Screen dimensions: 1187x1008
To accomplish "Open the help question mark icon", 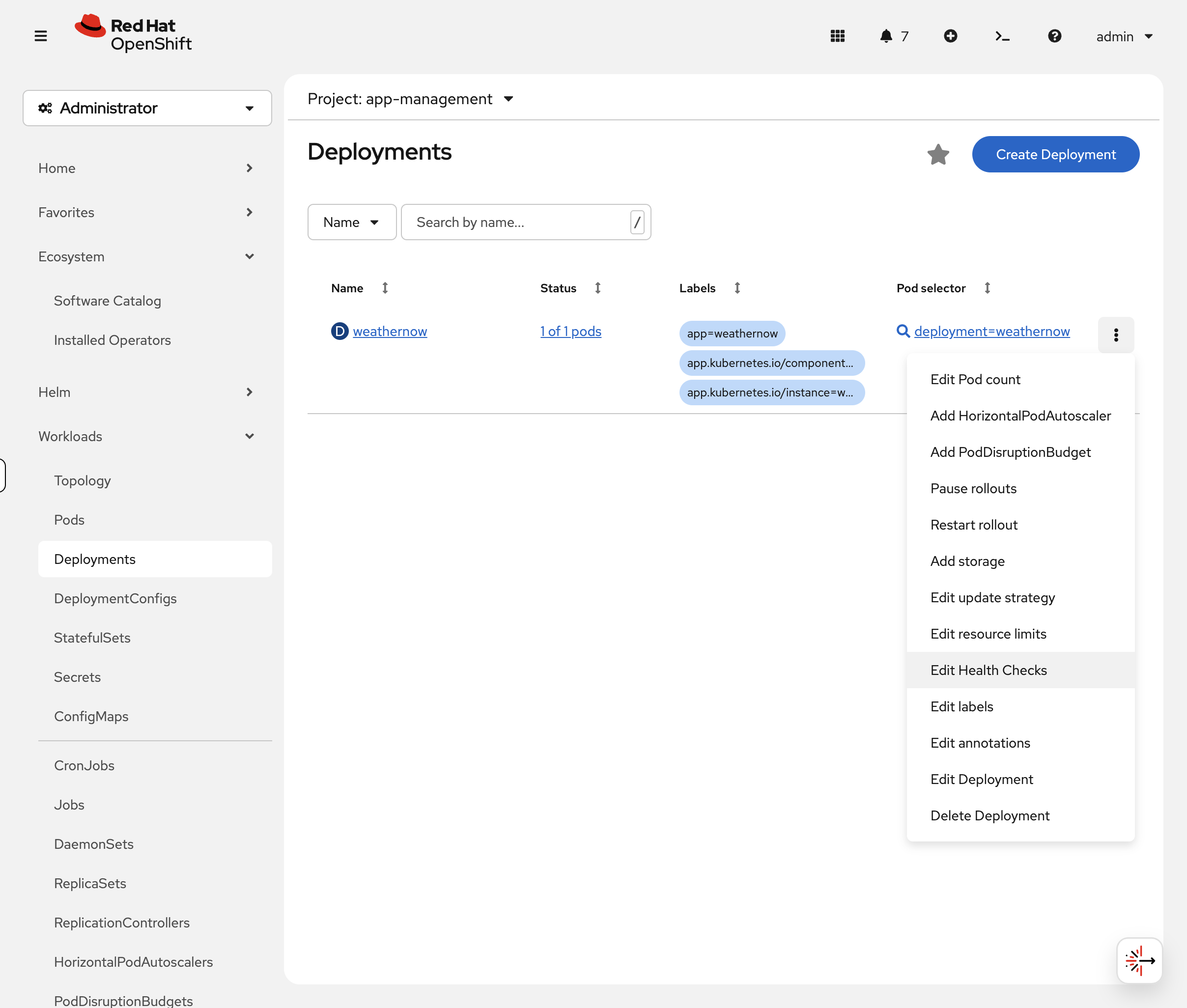I will coord(1054,36).
